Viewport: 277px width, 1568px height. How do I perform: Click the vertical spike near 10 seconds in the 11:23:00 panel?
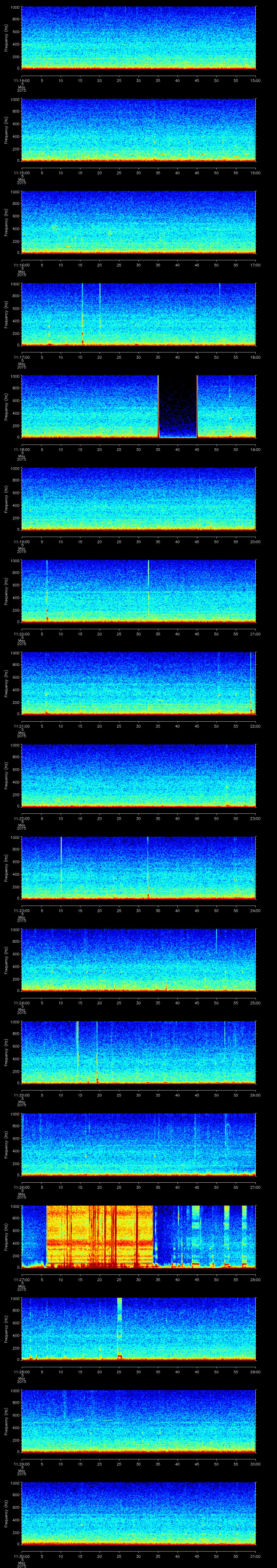tap(61, 864)
